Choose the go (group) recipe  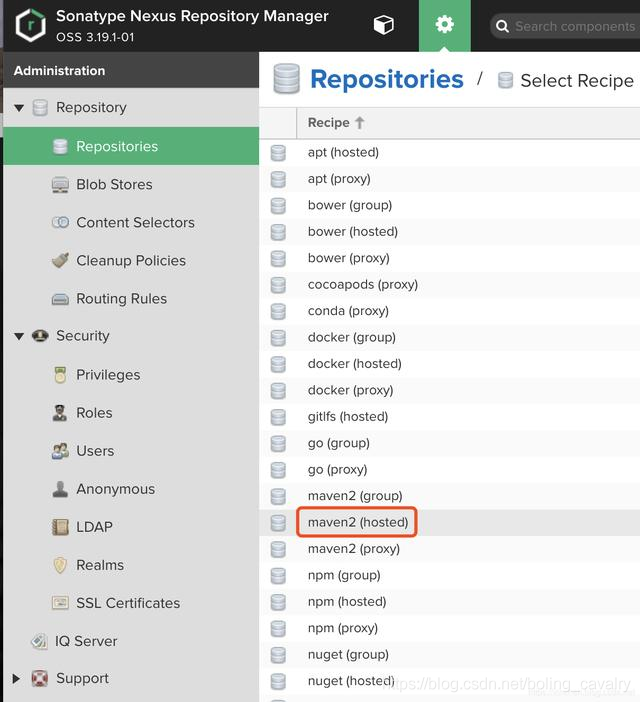(x=449, y=443)
